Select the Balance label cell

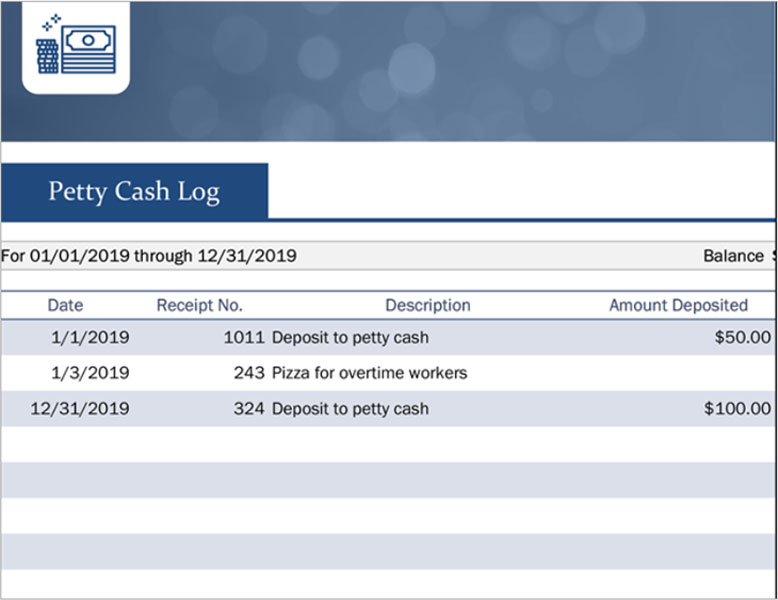click(x=732, y=256)
